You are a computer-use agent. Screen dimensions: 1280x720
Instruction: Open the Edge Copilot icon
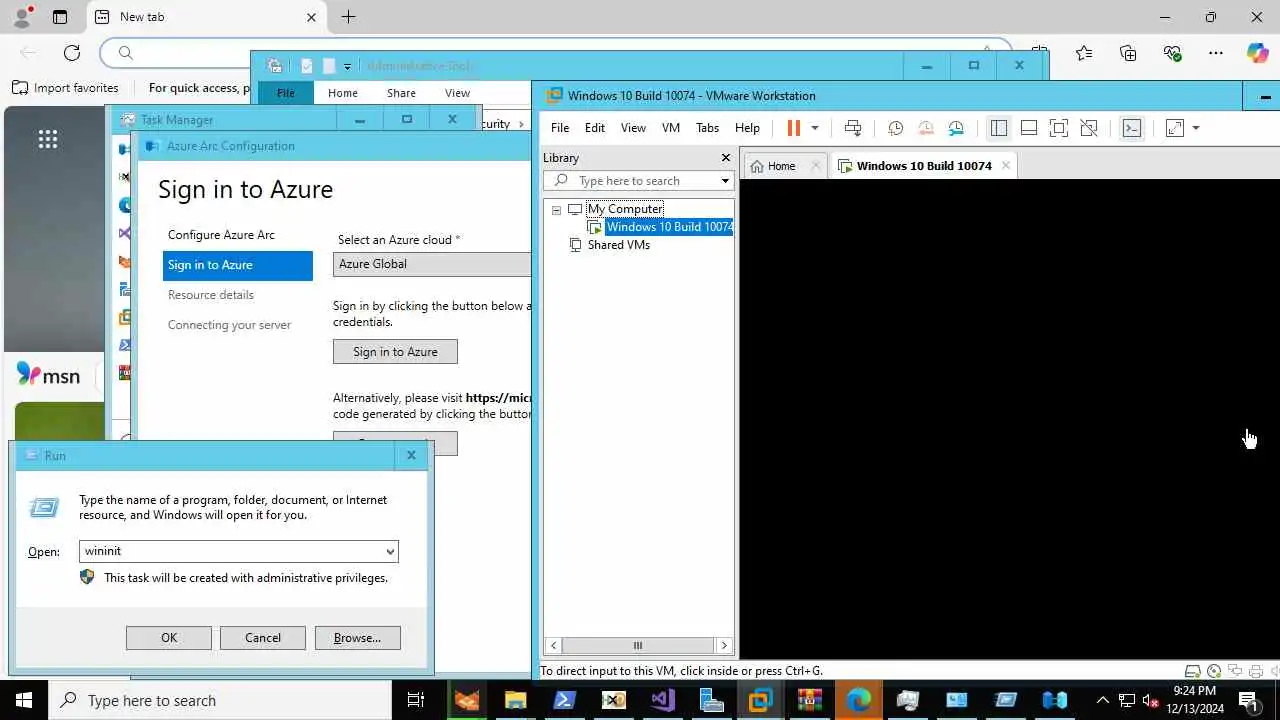click(x=1257, y=53)
